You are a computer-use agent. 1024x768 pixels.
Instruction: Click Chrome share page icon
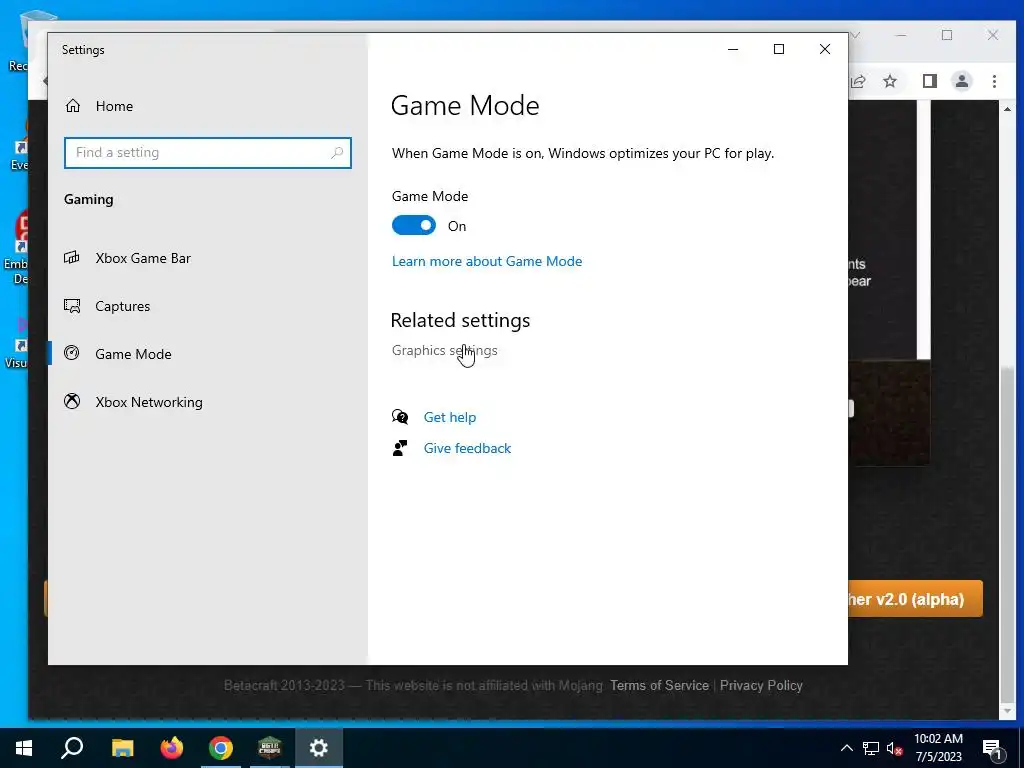tap(857, 81)
